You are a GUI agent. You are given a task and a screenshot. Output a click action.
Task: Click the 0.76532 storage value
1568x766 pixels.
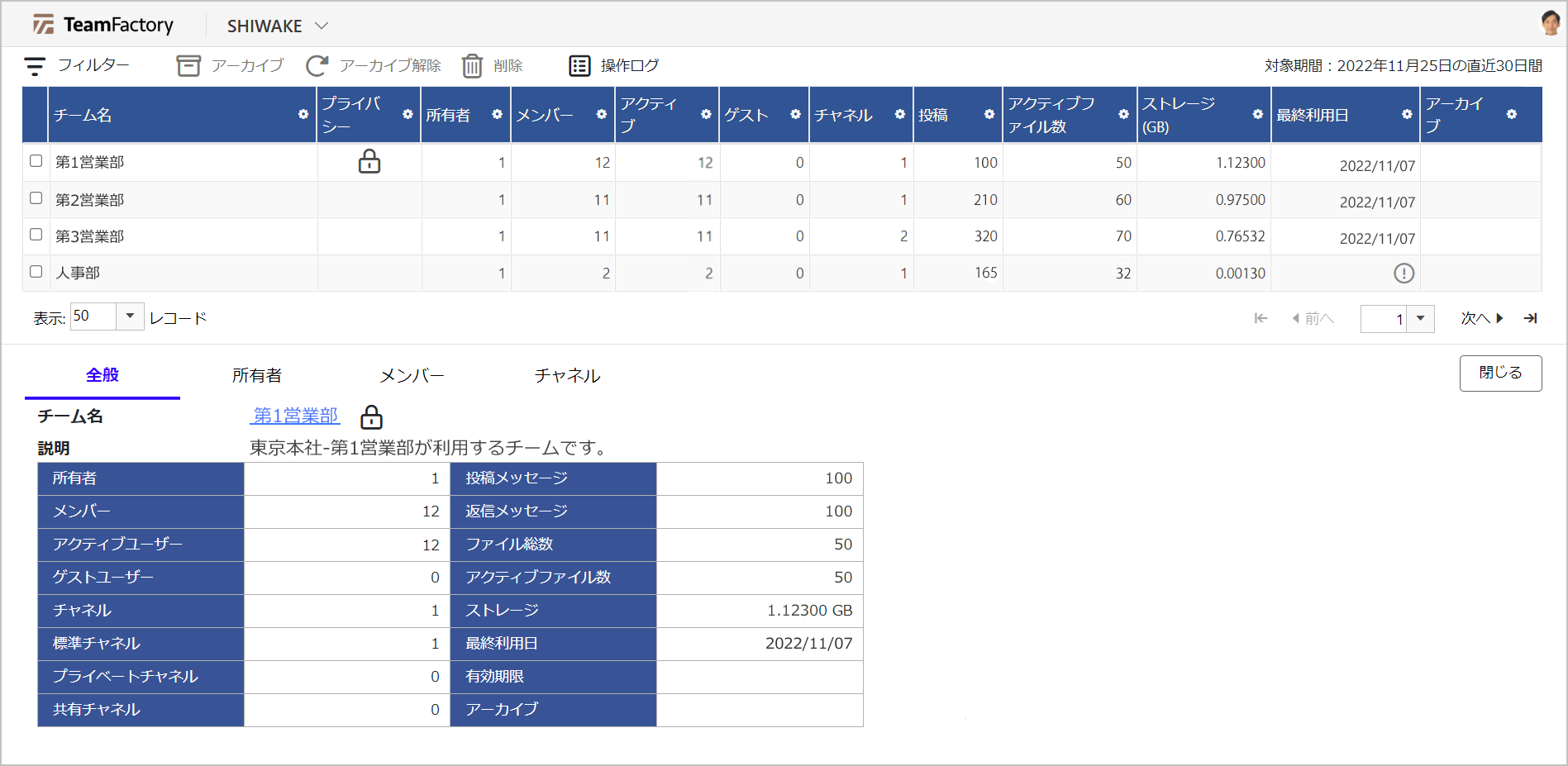point(1240,236)
